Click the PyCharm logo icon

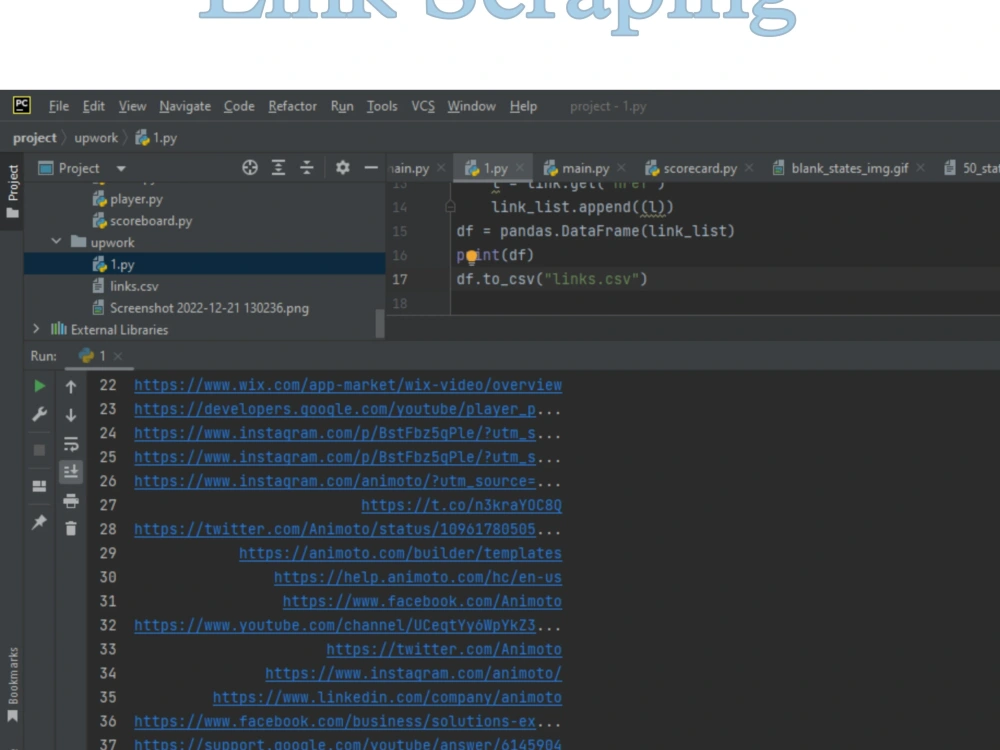[22, 105]
